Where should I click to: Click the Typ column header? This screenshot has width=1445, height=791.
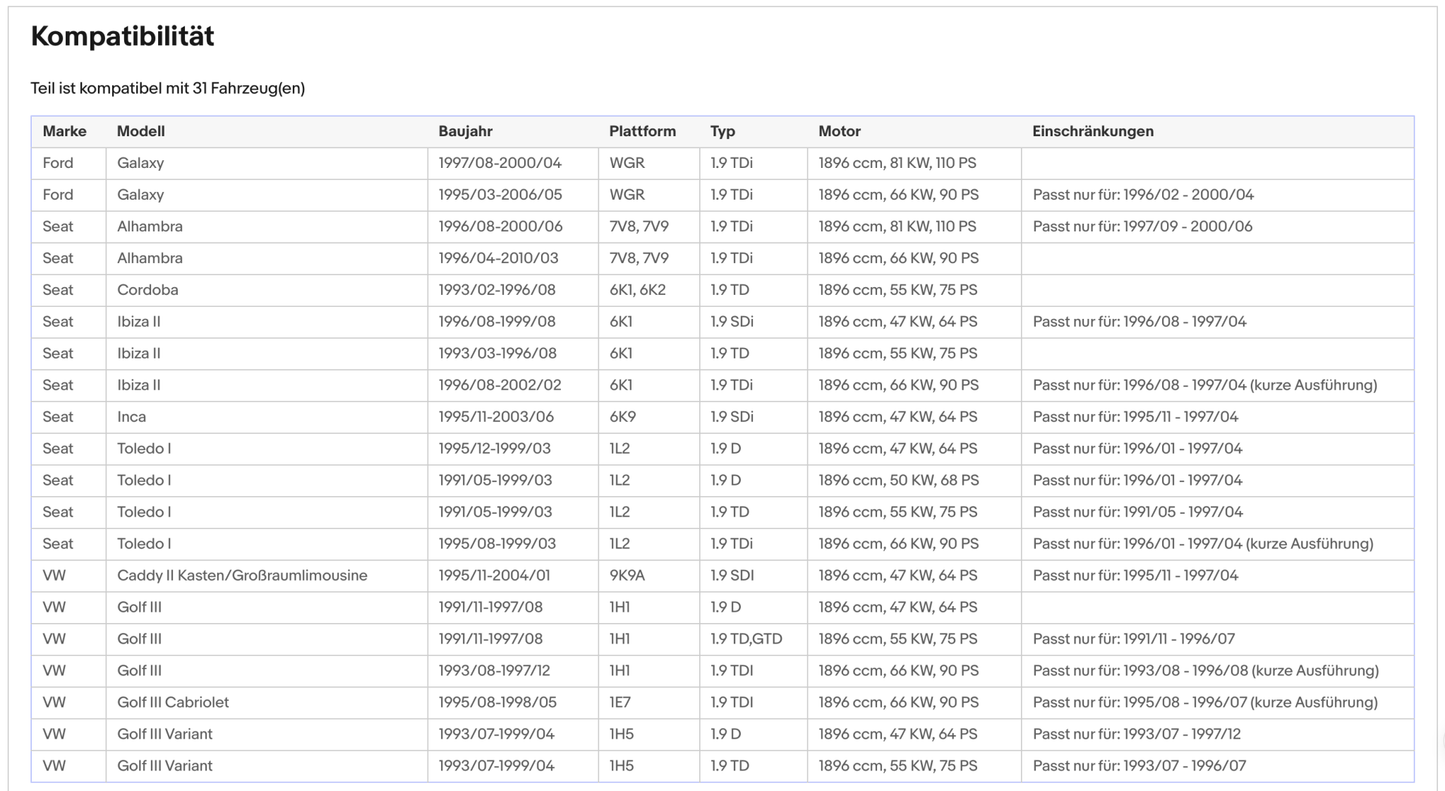point(722,131)
